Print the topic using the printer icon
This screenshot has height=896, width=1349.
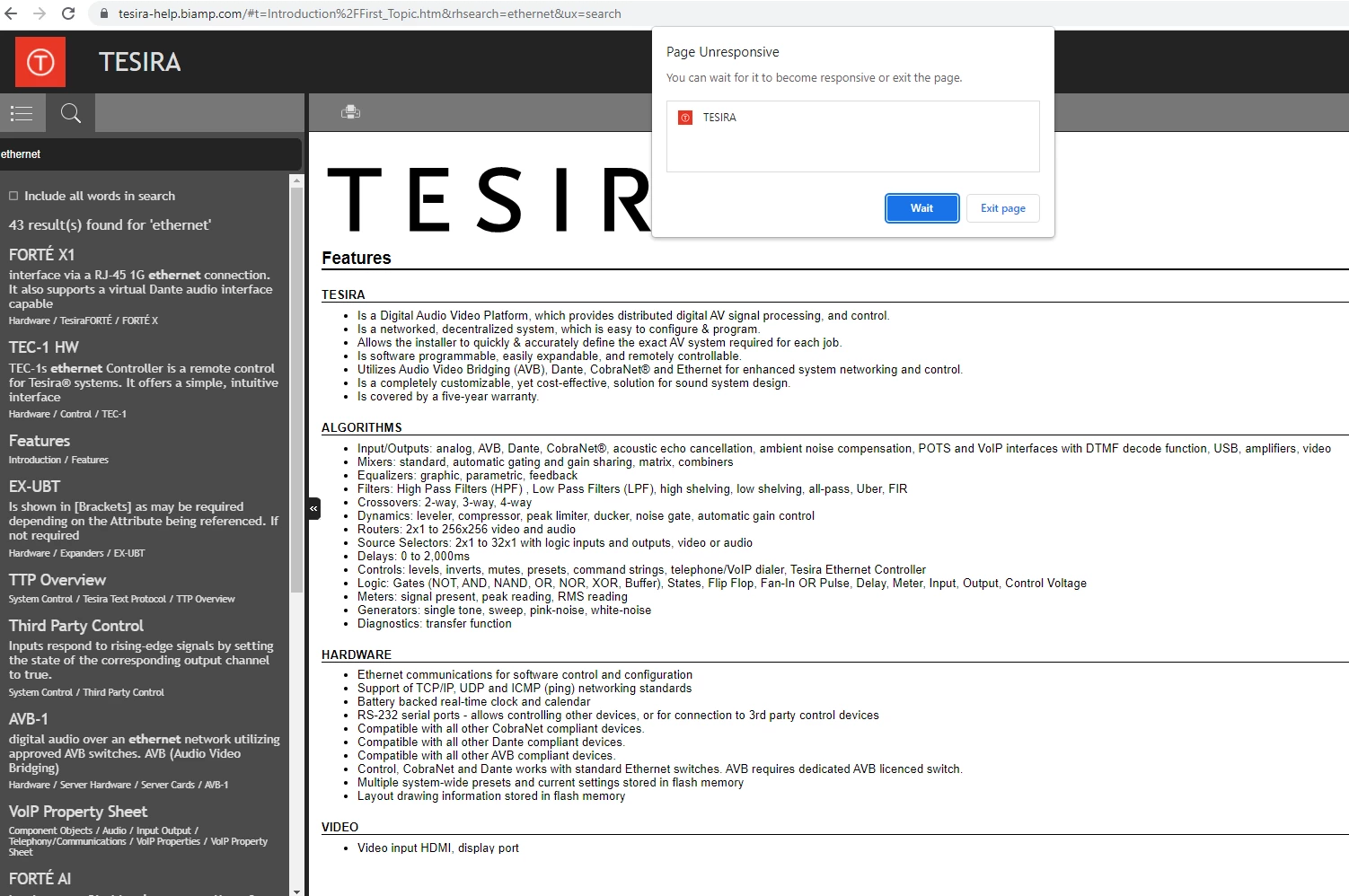[350, 112]
